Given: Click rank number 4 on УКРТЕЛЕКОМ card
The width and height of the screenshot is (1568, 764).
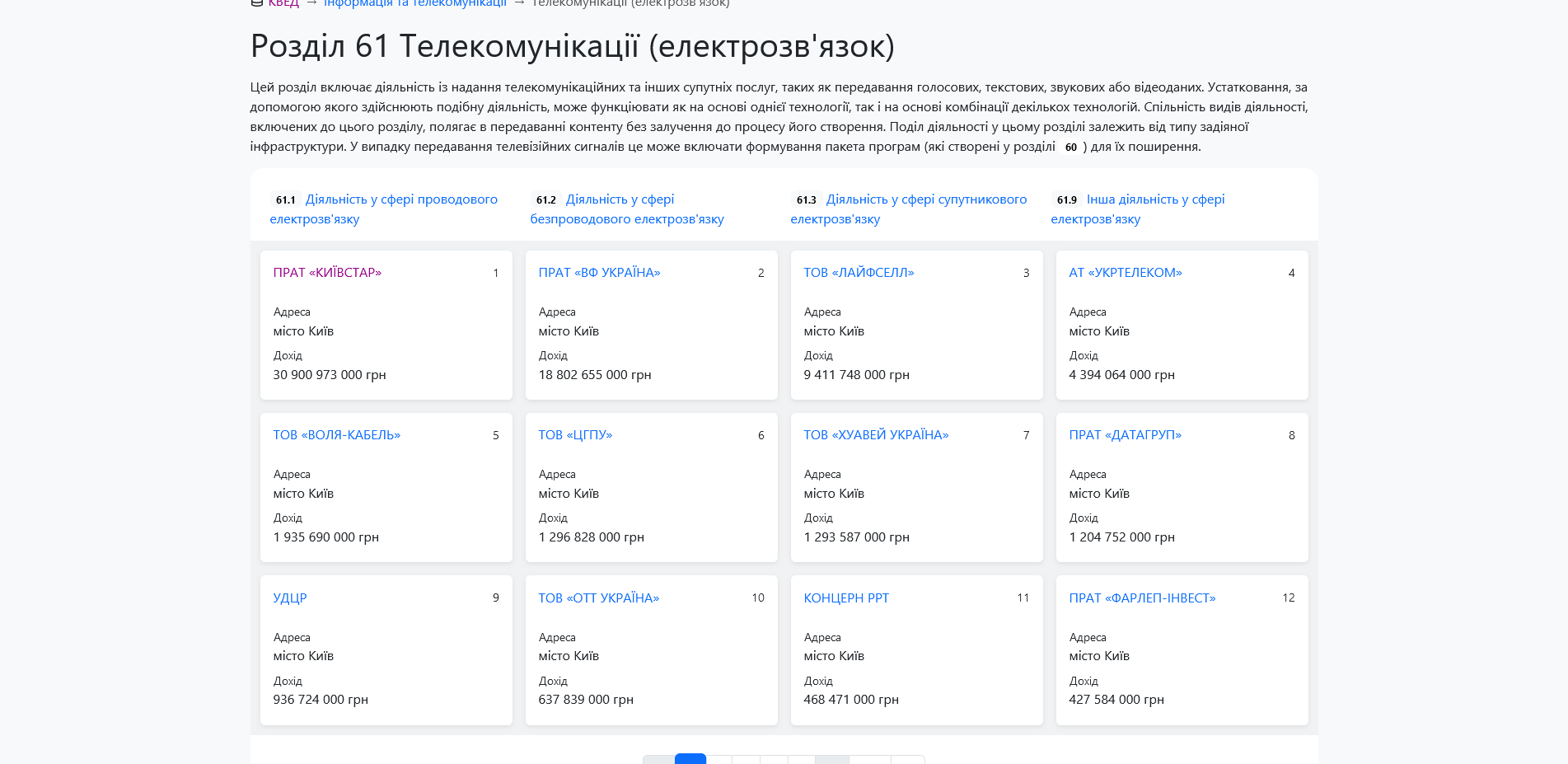Looking at the screenshot, I should click(1291, 273).
